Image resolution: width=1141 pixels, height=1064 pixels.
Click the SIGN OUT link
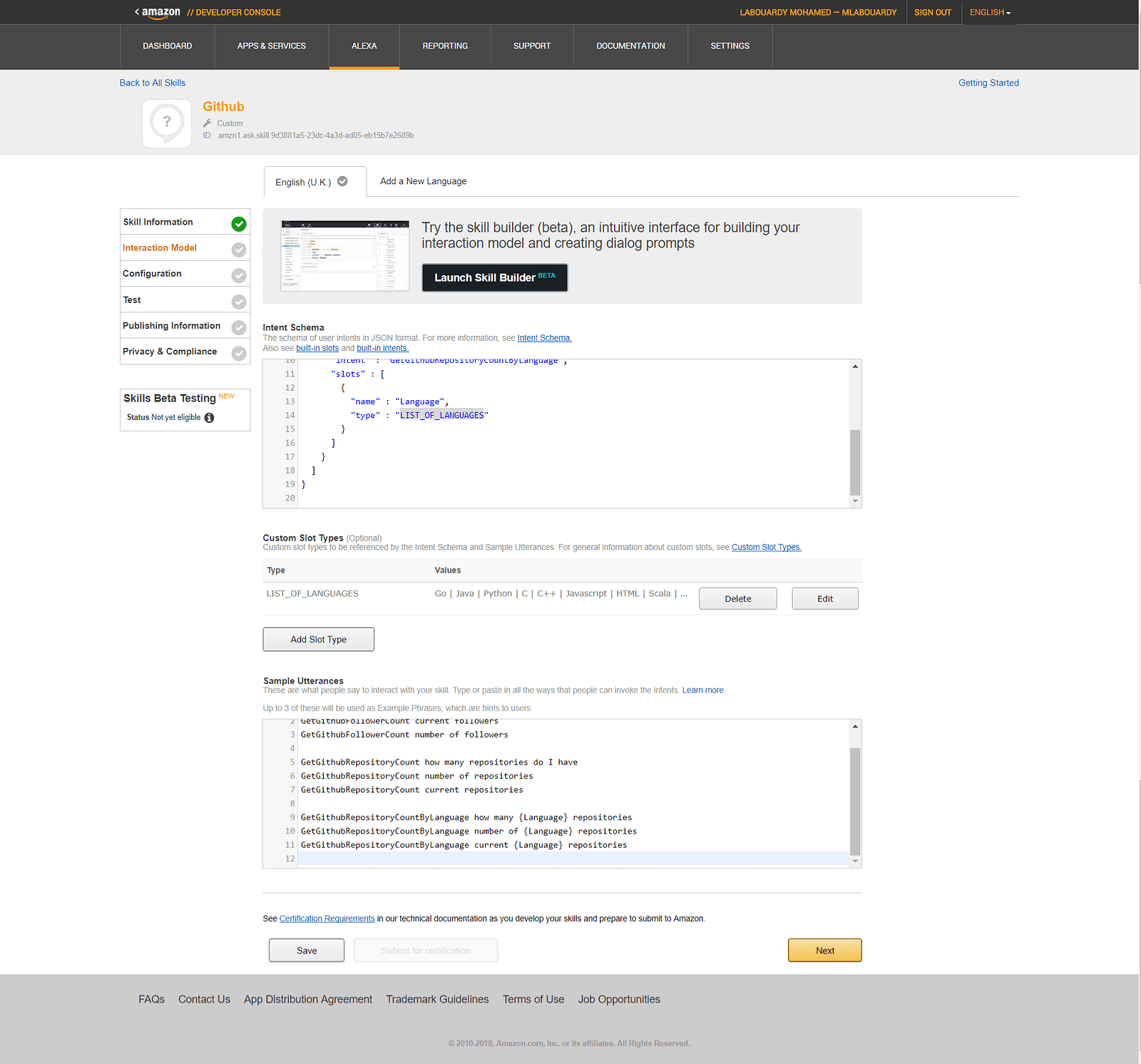coord(933,12)
